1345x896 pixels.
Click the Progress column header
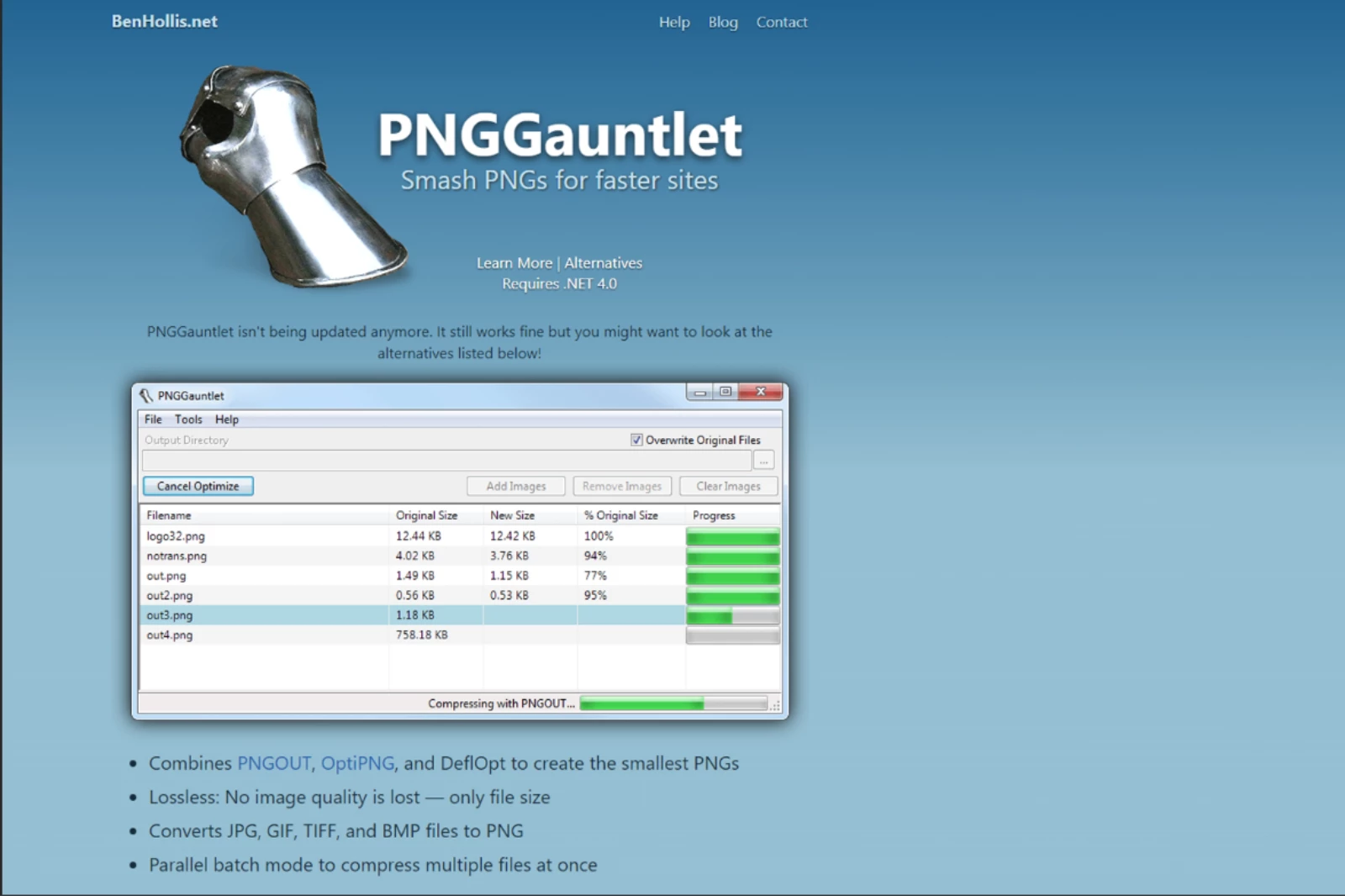(x=733, y=515)
